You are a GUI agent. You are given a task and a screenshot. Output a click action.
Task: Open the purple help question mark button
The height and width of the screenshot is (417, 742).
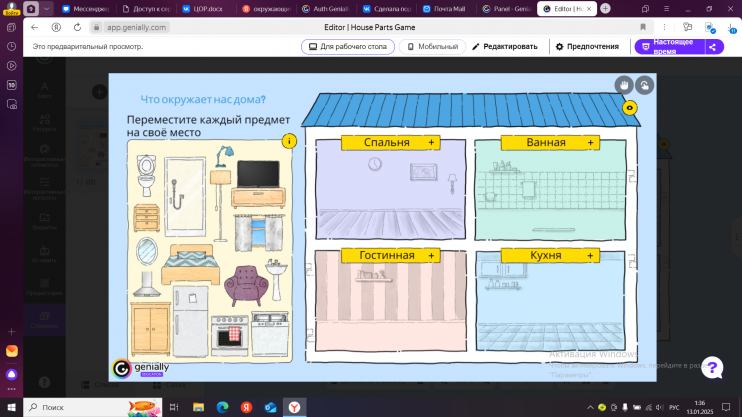711,367
